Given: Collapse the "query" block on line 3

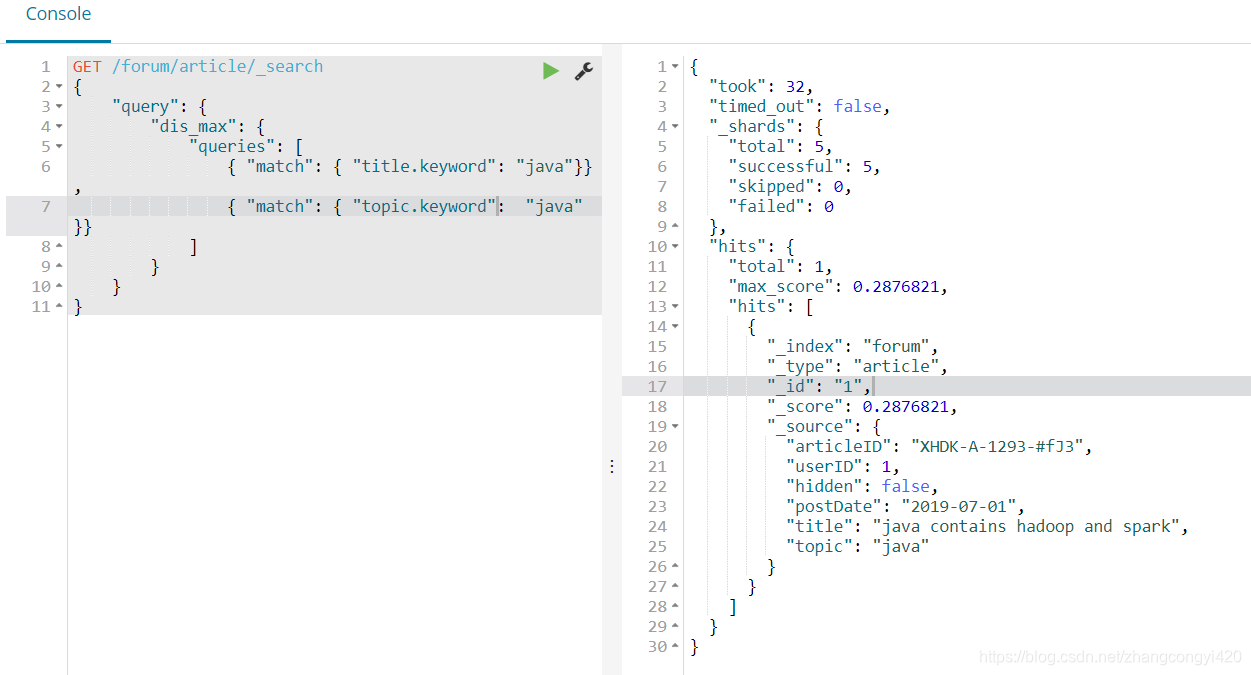Looking at the screenshot, I should tap(60, 107).
